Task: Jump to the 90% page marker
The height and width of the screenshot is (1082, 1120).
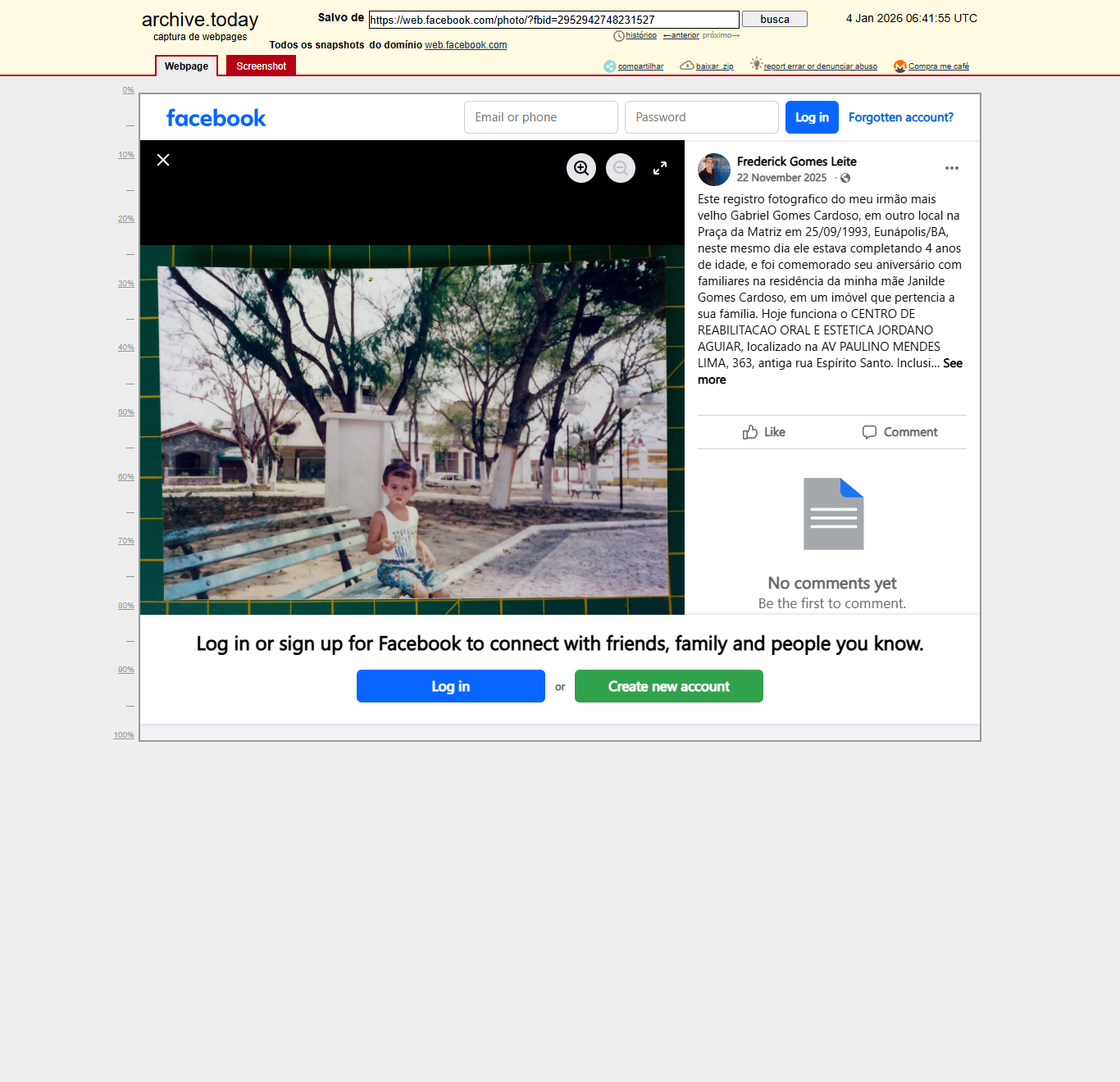Action: 126,670
